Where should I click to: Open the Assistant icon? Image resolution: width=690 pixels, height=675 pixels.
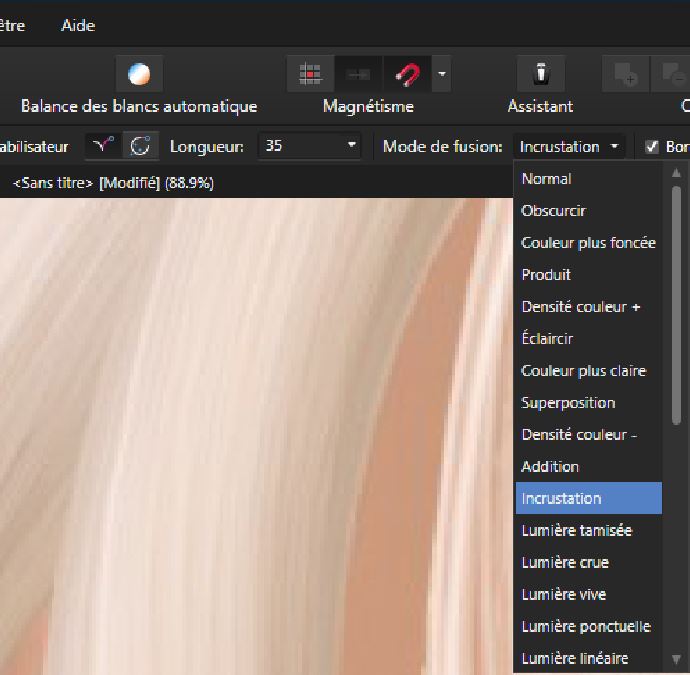coord(541,73)
